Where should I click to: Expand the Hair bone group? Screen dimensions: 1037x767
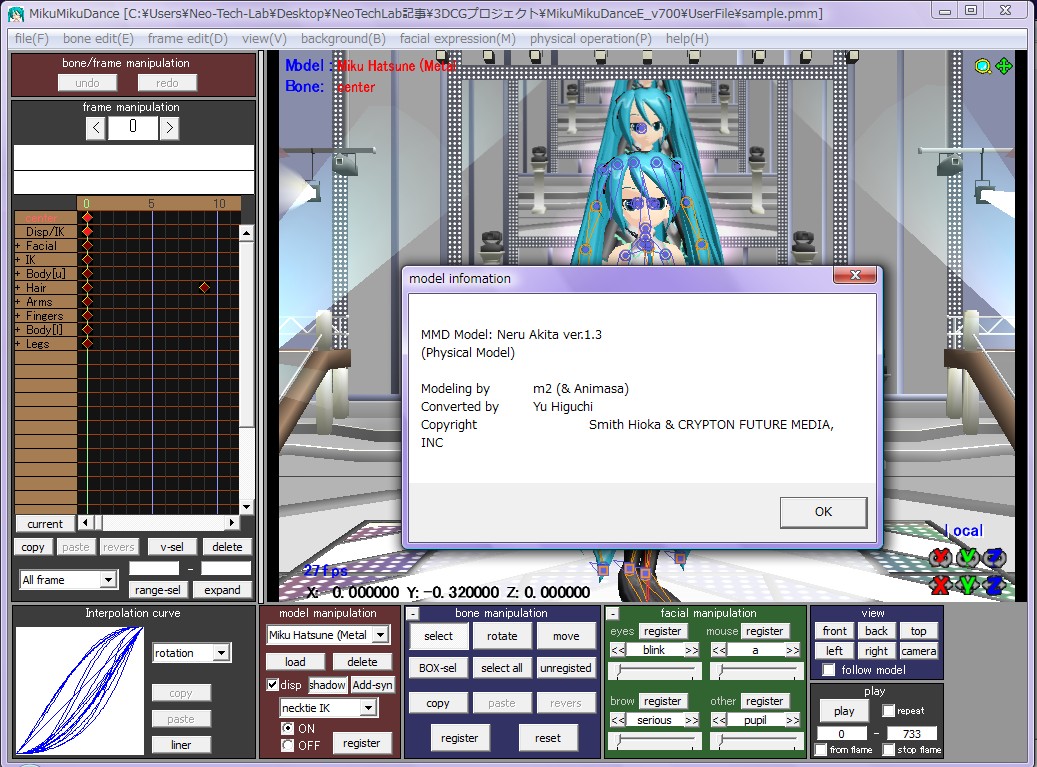(18, 288)
